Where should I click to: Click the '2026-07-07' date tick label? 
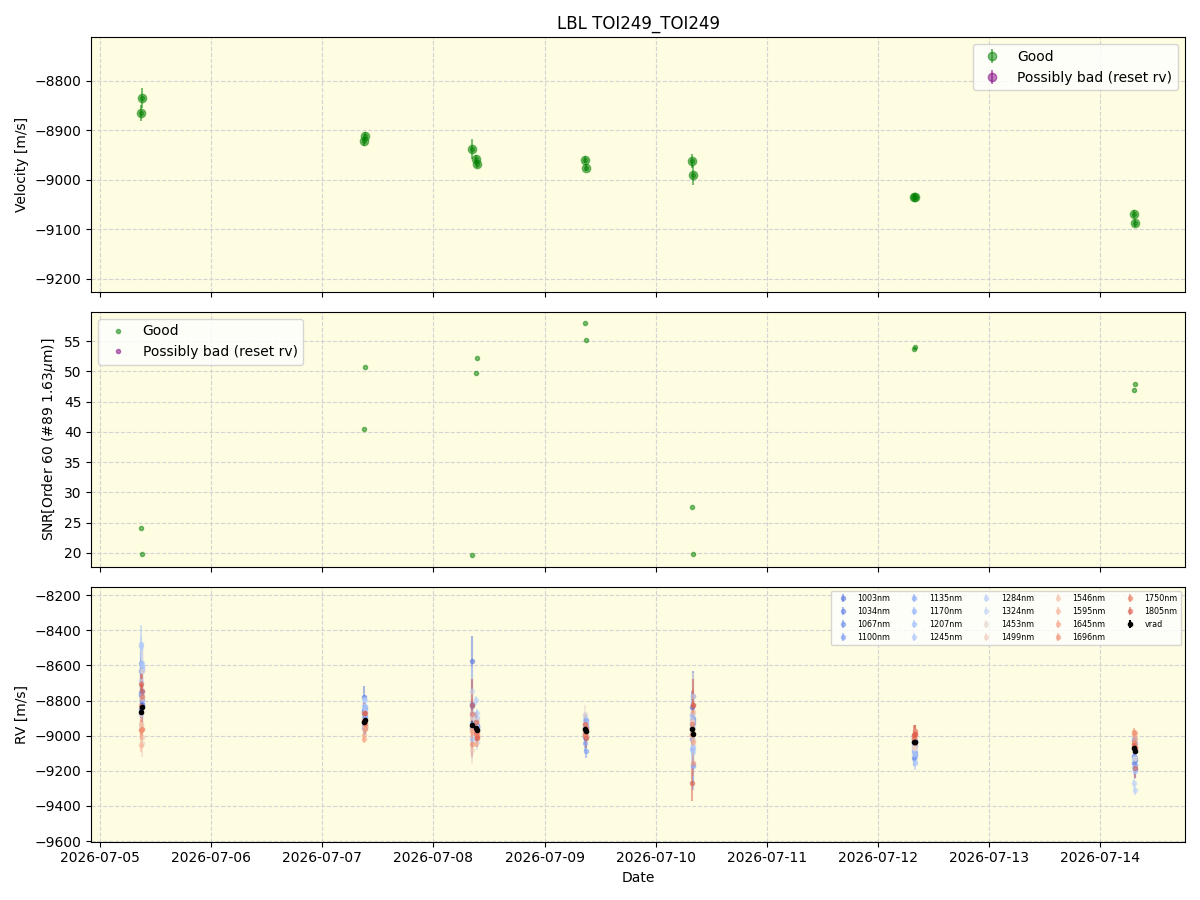point(322,858)
